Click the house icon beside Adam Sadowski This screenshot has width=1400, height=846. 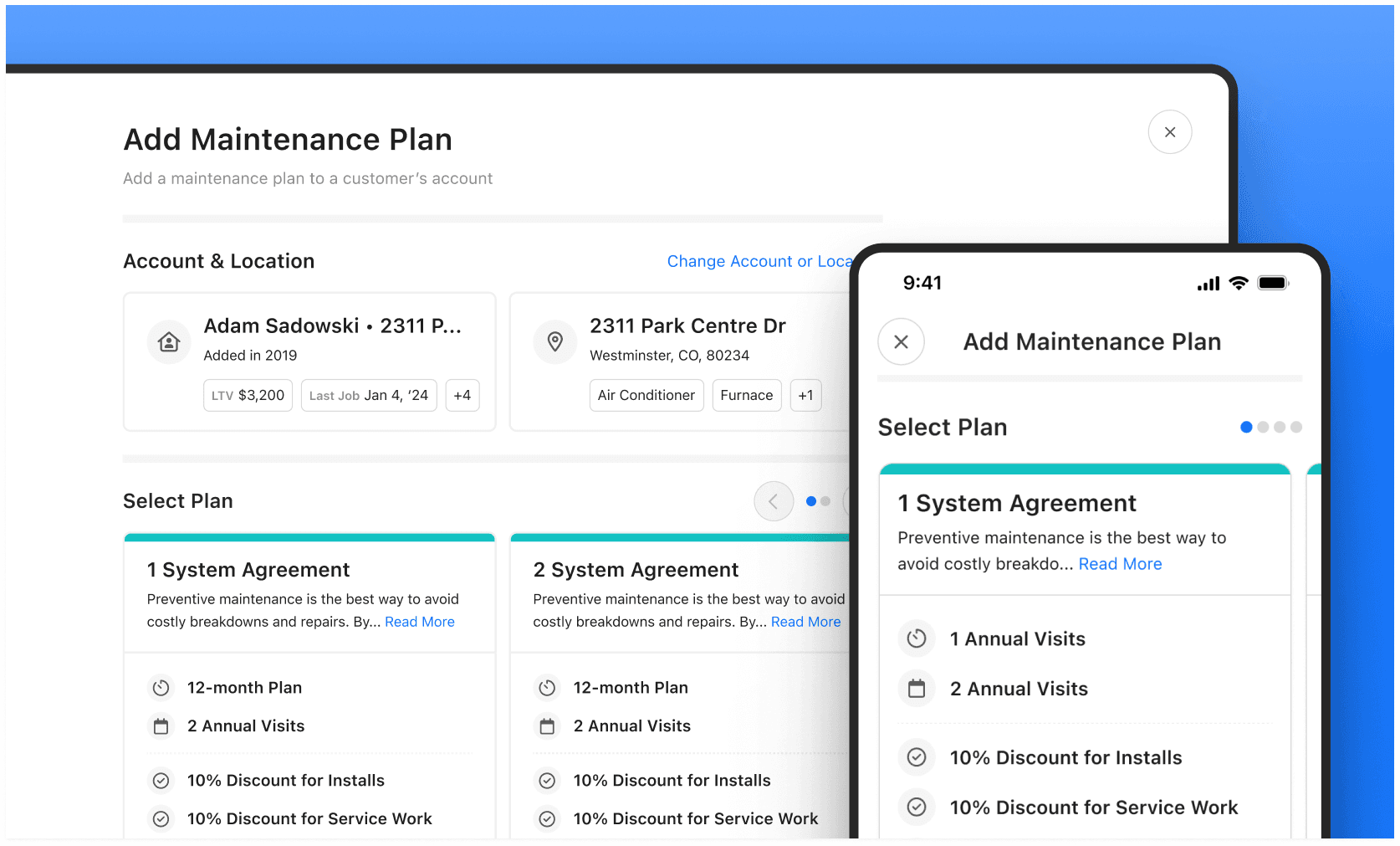(x=169, y=341)
